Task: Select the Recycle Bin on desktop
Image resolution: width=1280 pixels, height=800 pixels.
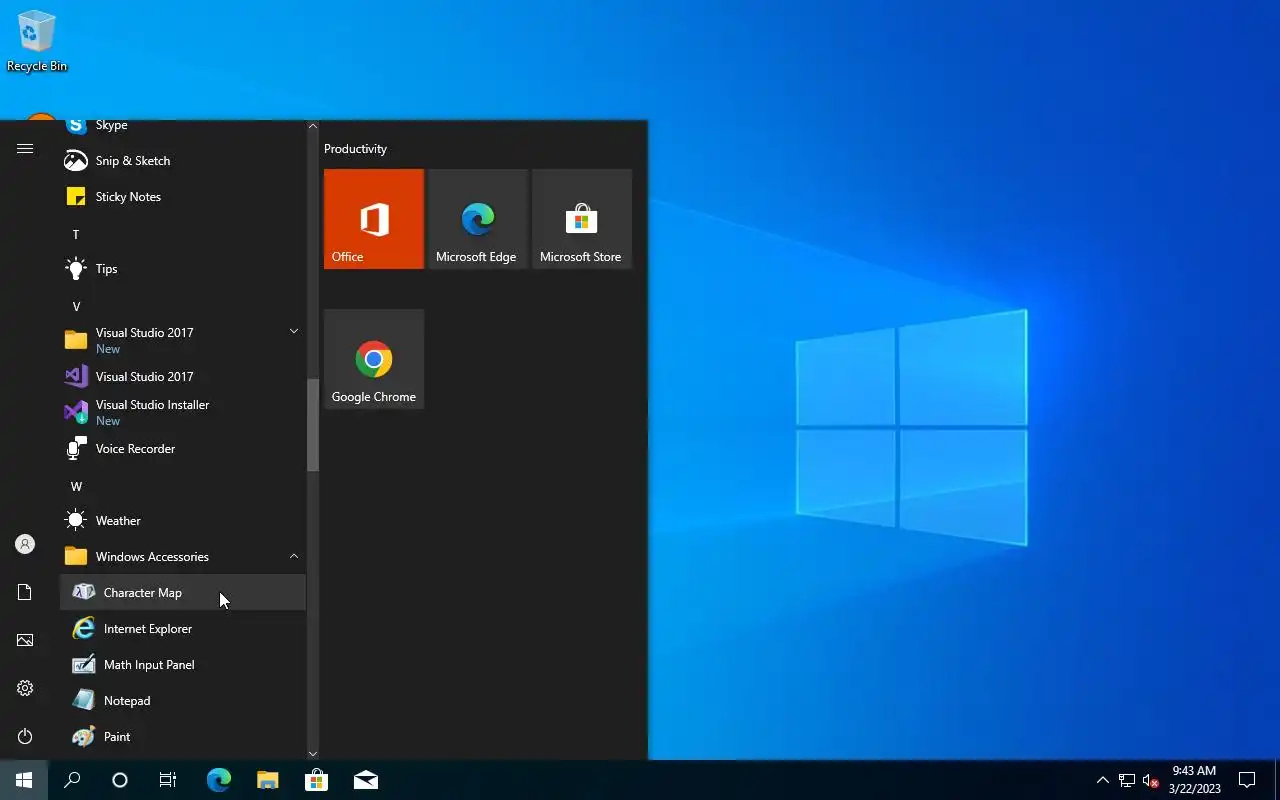Action: [37, 42]
